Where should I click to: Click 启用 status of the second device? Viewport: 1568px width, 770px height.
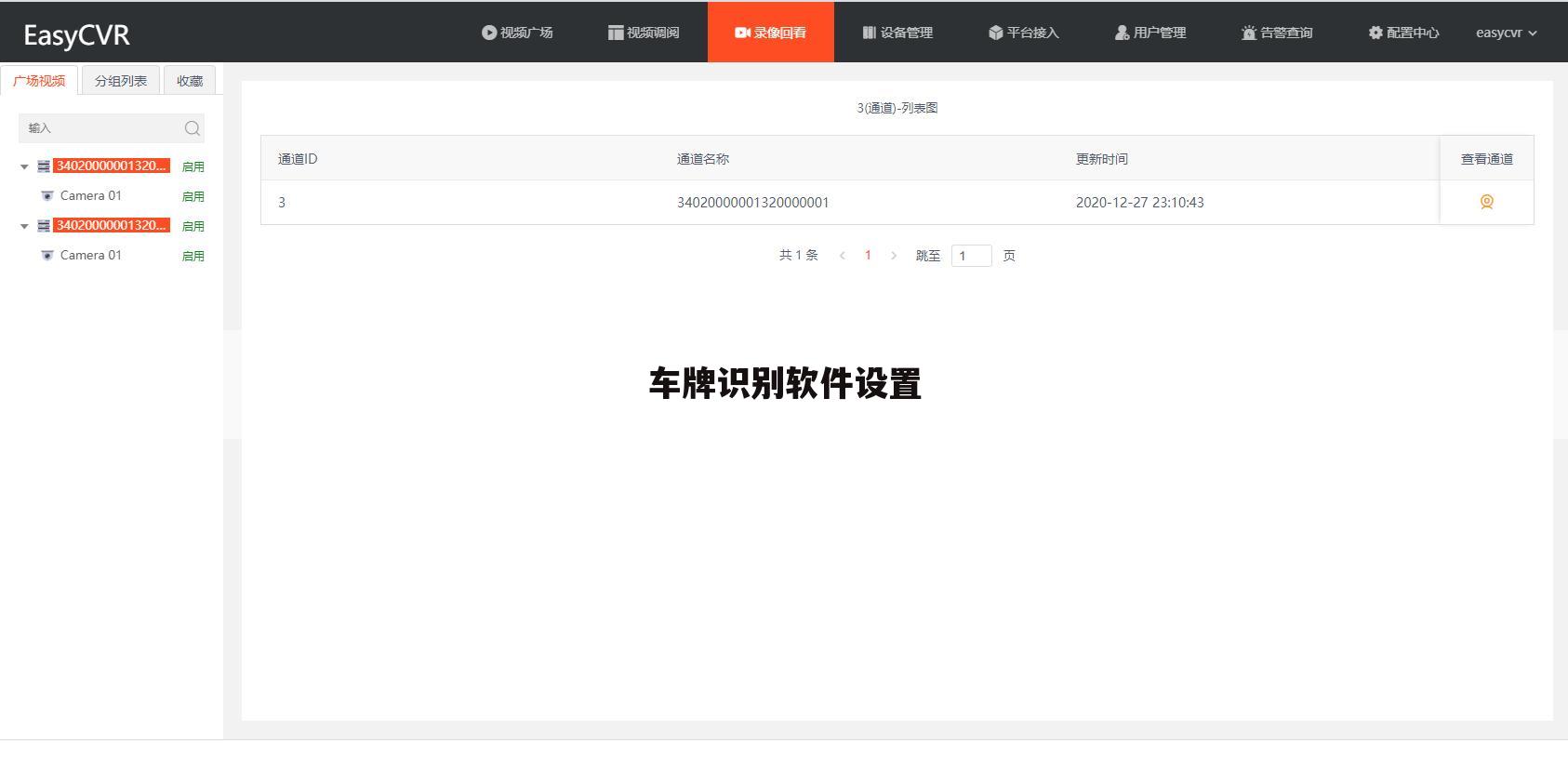[193, 226]
